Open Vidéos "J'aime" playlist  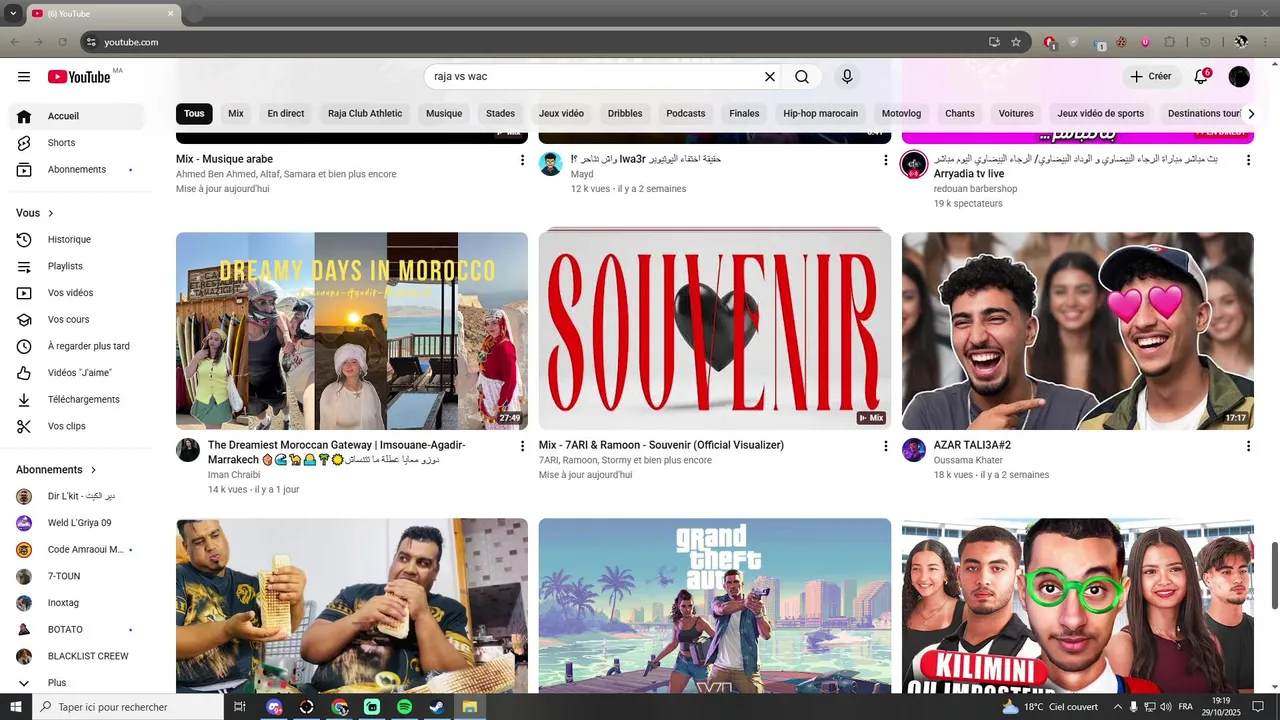point(76,373)
